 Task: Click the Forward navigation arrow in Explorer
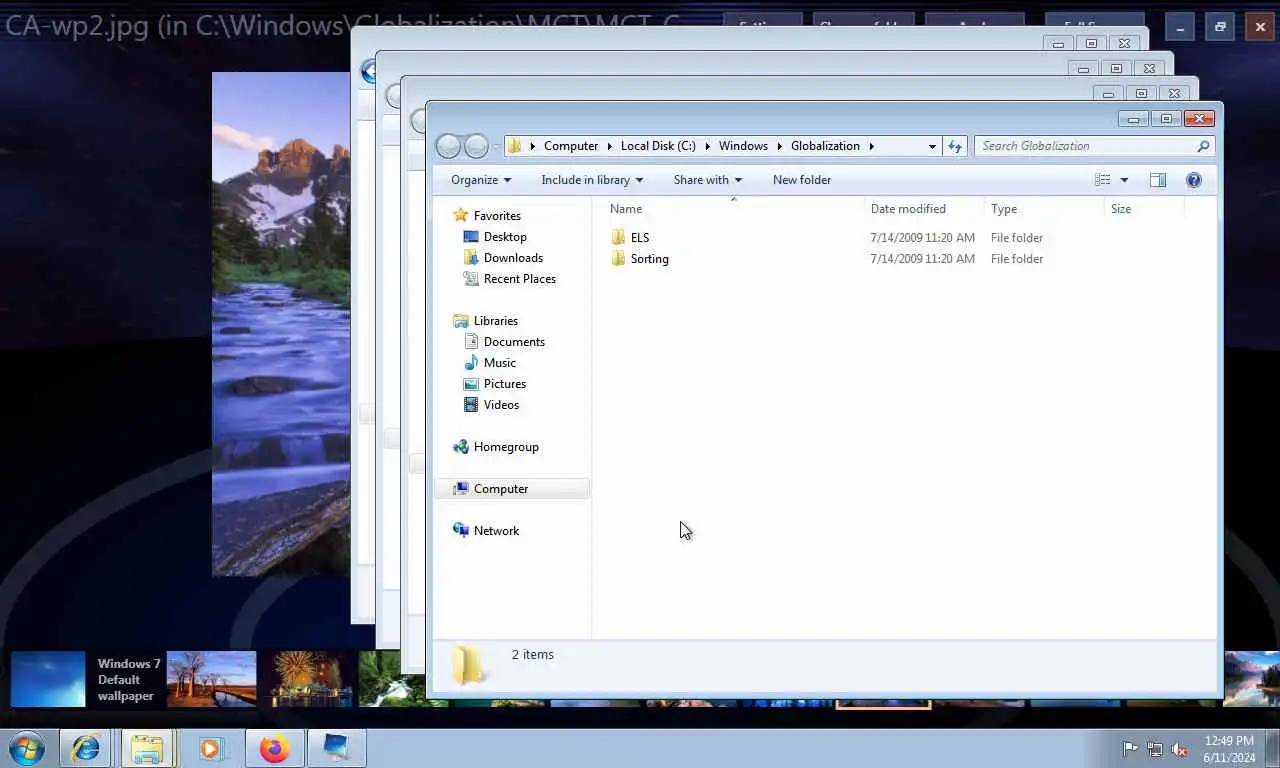tap(476, 146)
